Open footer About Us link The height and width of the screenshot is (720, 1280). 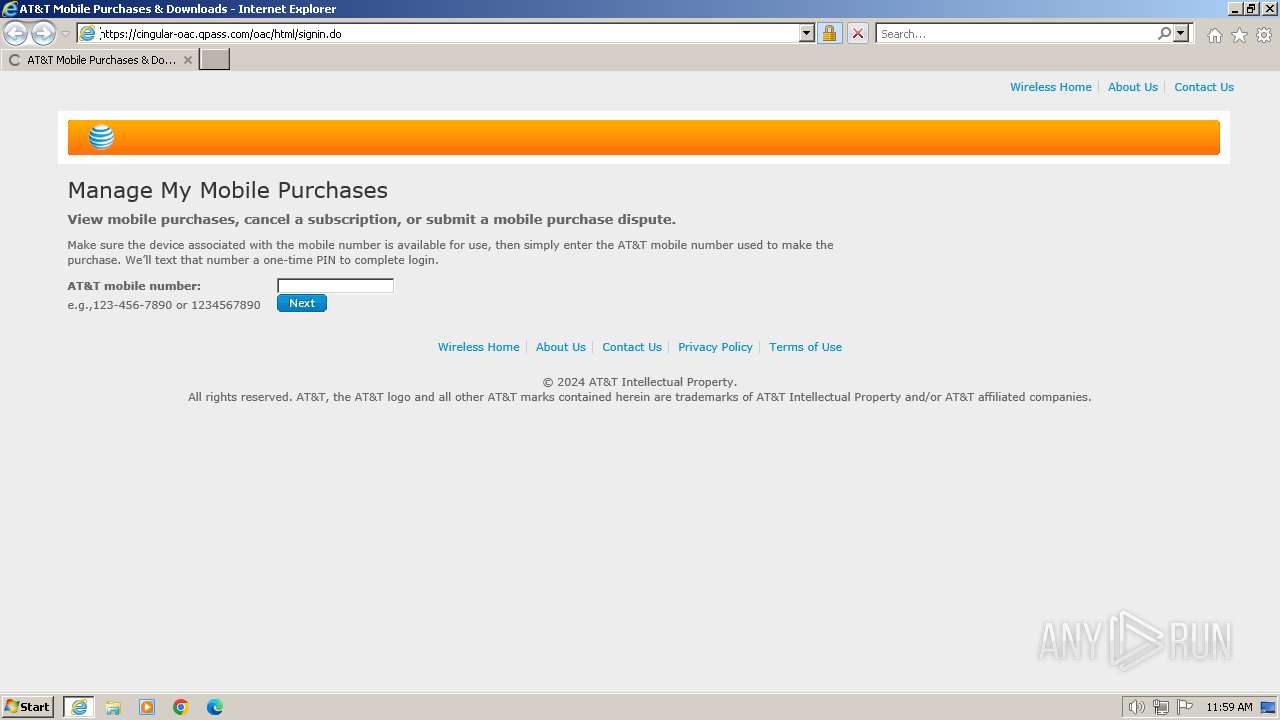click(560, 347)
